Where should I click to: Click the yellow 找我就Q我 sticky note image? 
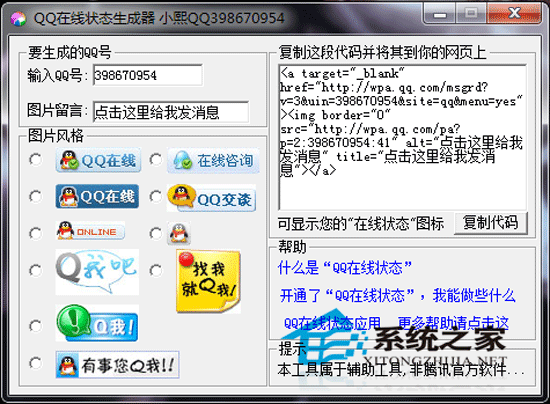pos(208,282)
